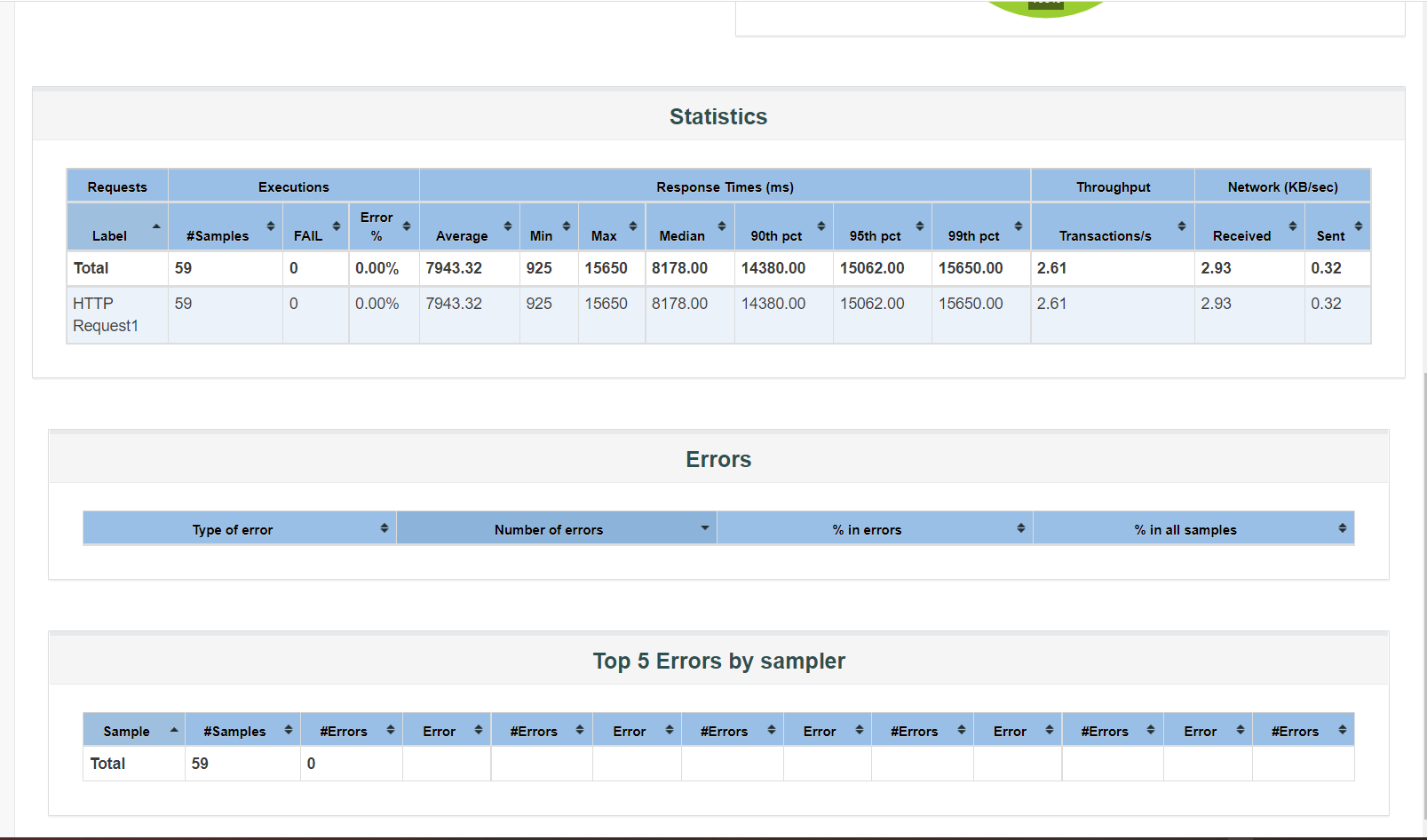Select the Top 5 Errors by sampler heading
The width and height of the screenshot is (1427, 840).
pyautogui.click(x=719, y=661)
